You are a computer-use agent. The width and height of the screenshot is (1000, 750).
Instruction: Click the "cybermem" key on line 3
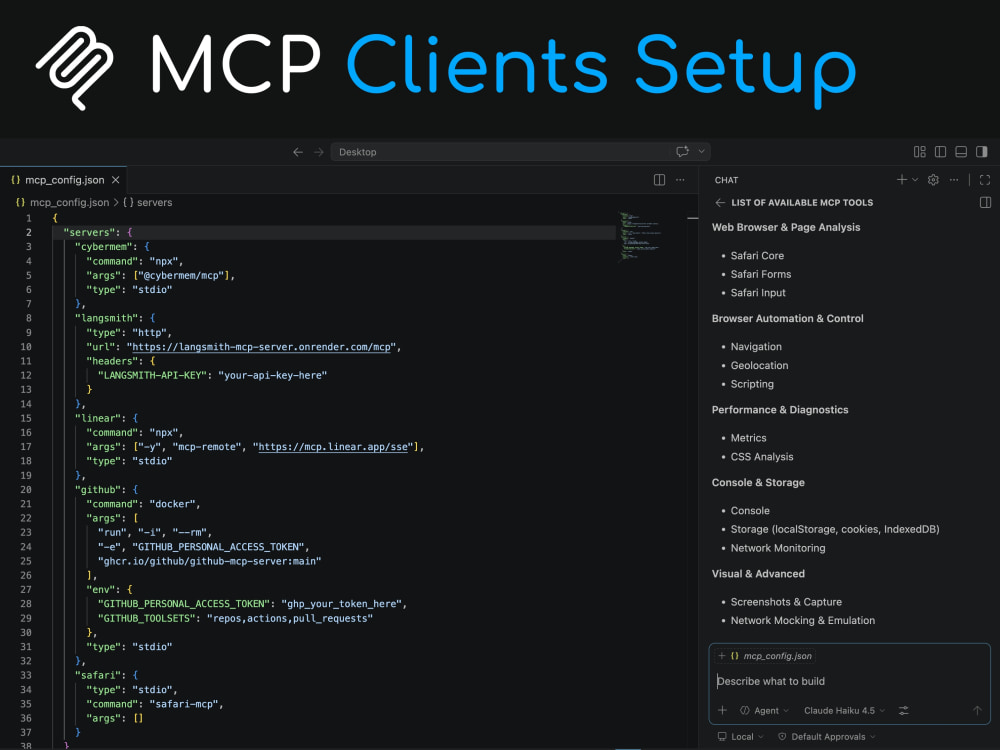point(103,247)
